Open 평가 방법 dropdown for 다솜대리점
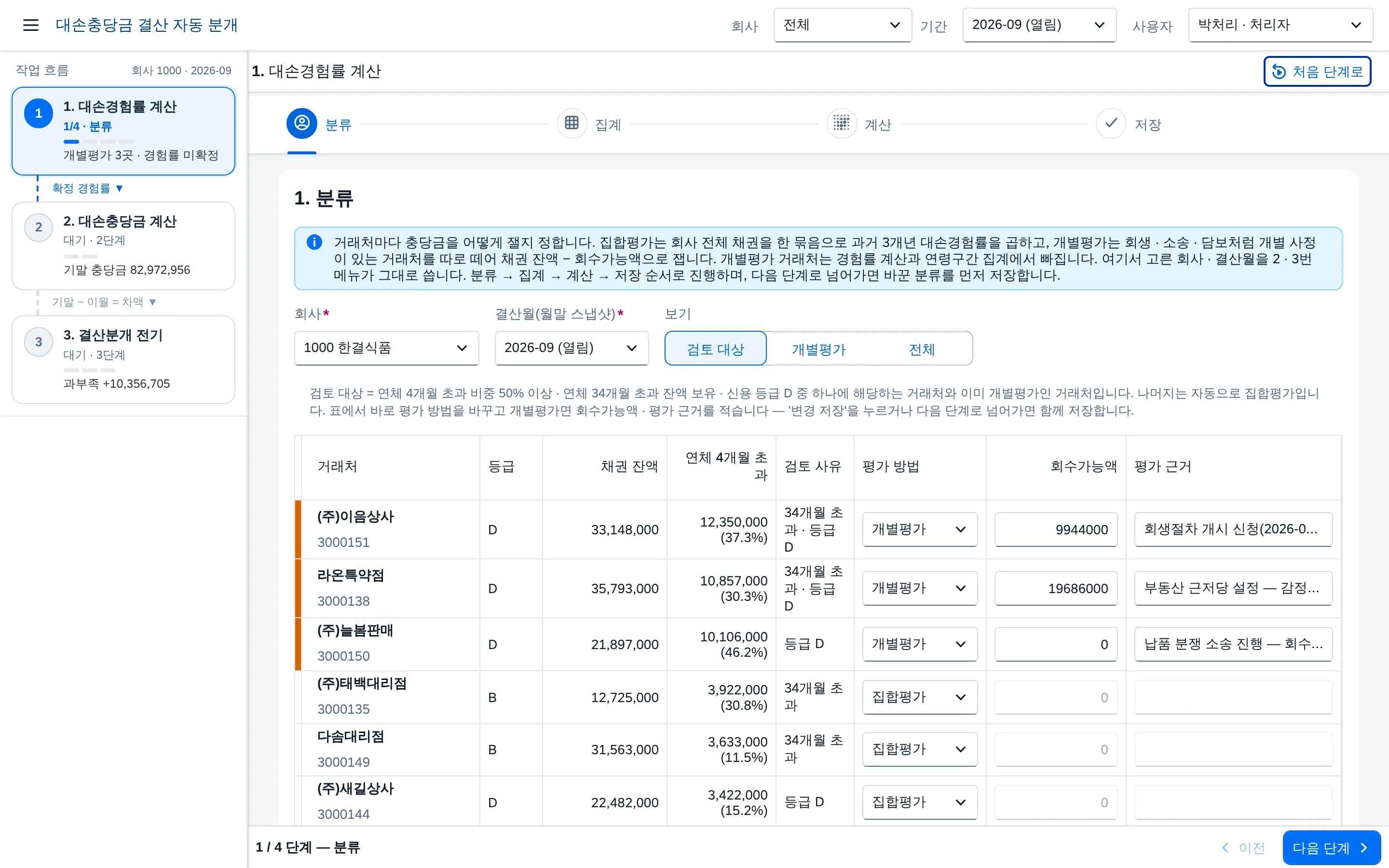The height and width of the screenshot is (868, 1389). (x=920, y=749)
